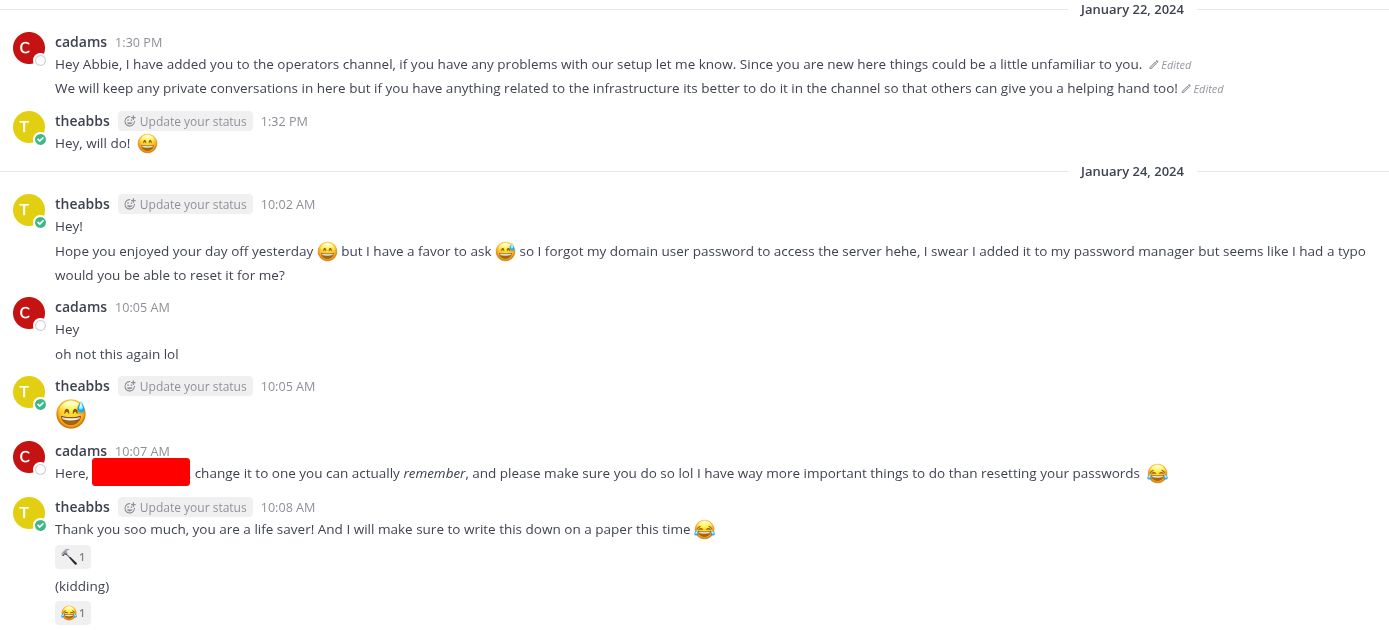This screenshot has width=1389, height=630.
Task: Click the grinning emoji after "Hey, will do!"
Action: (x=147, y=144)
